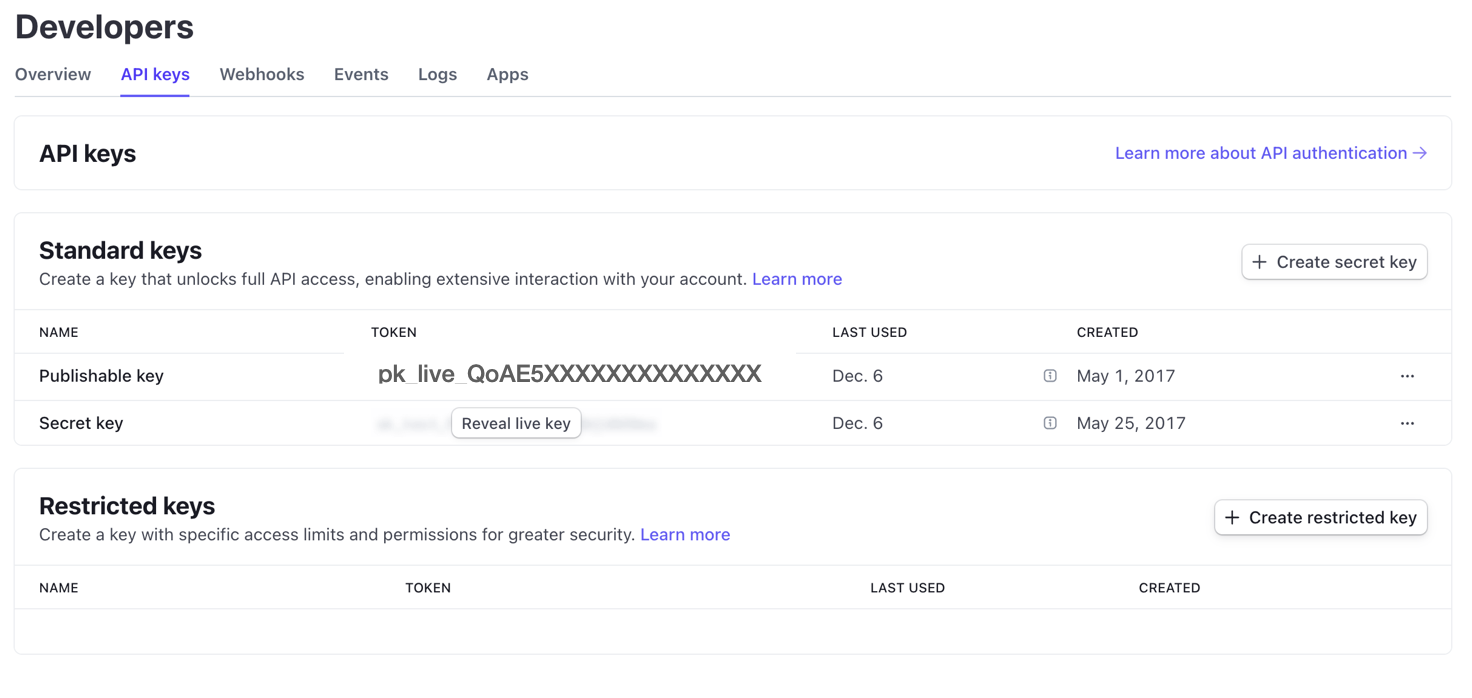Click the Create restricted key button
Screen dimensions: 1472x698
[1320, 518]
